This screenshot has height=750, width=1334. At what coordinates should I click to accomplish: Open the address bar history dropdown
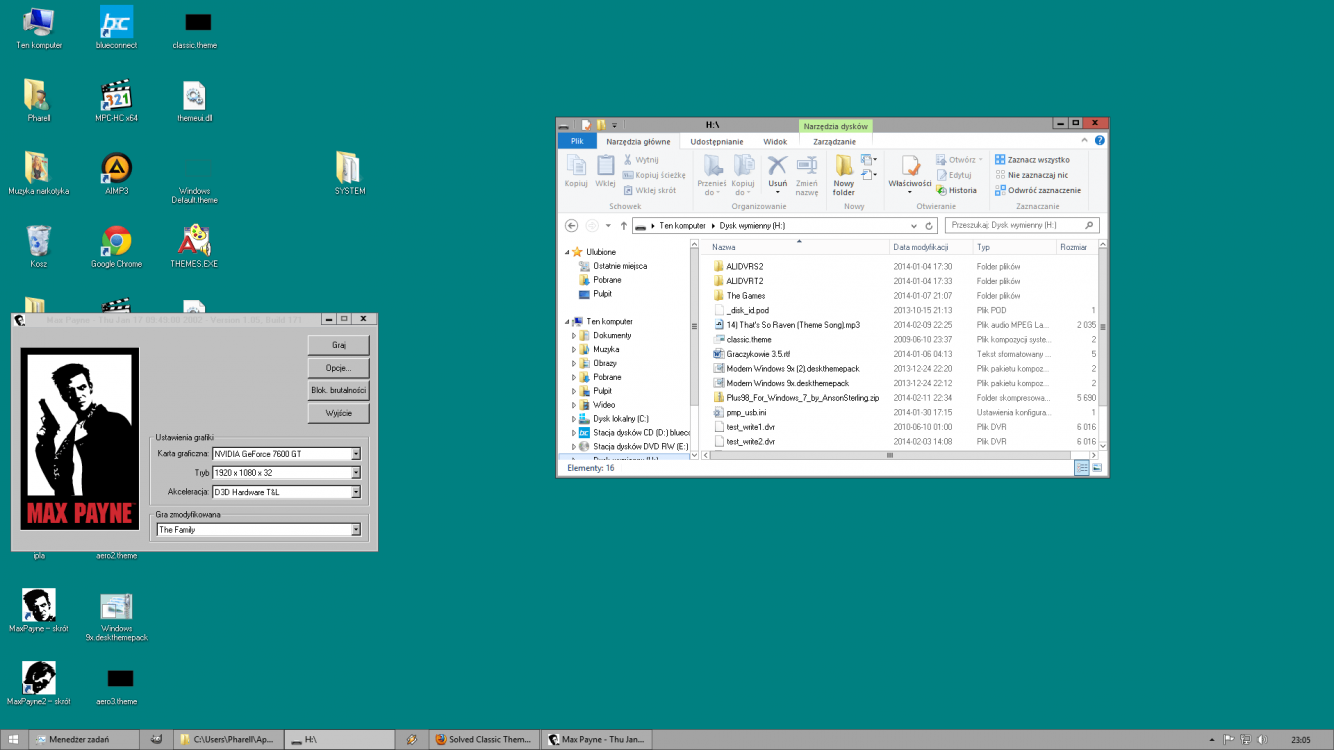click(914, 225)
